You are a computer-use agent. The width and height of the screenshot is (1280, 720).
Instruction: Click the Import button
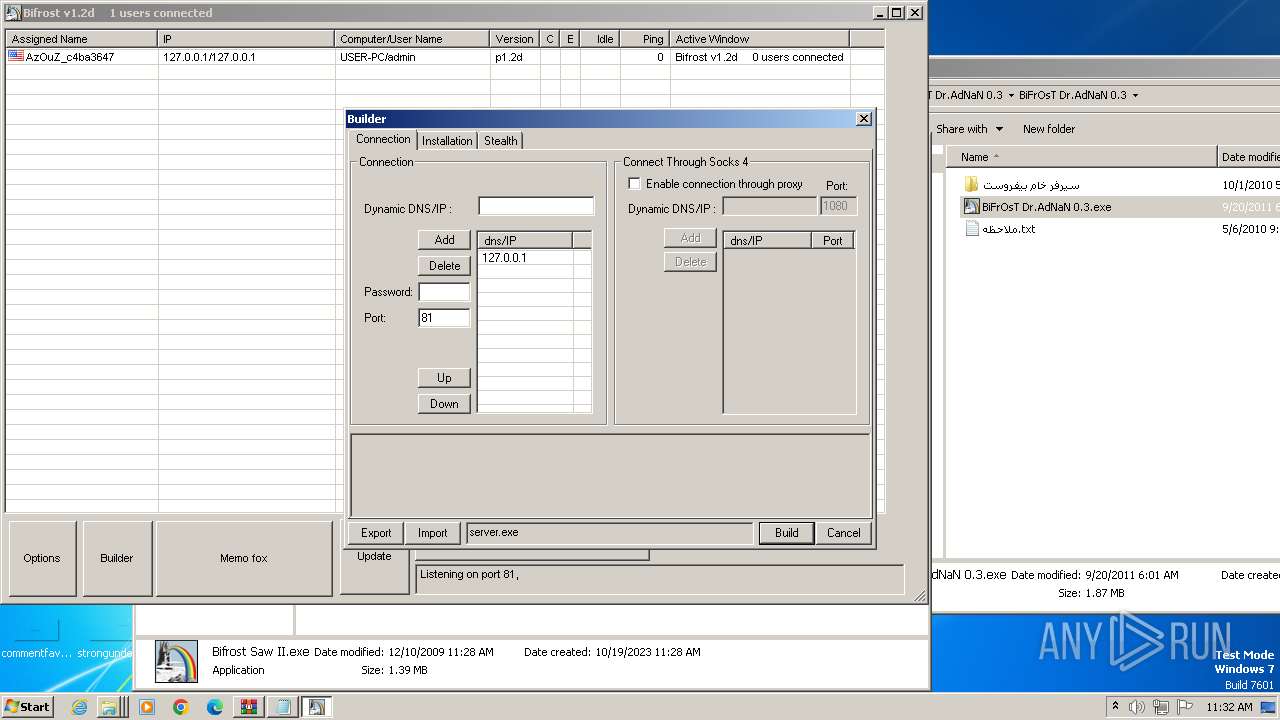[x=433, y=533]
